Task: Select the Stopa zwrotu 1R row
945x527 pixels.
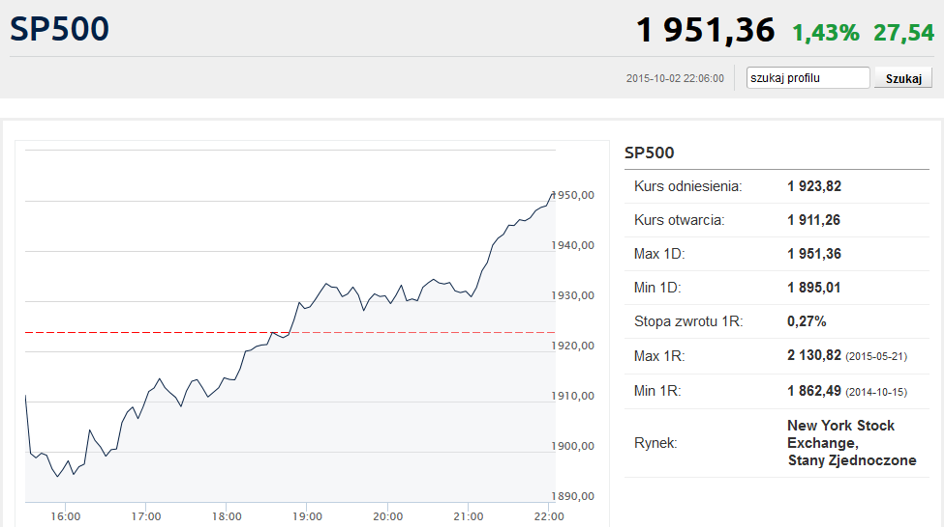Action: 688,322
